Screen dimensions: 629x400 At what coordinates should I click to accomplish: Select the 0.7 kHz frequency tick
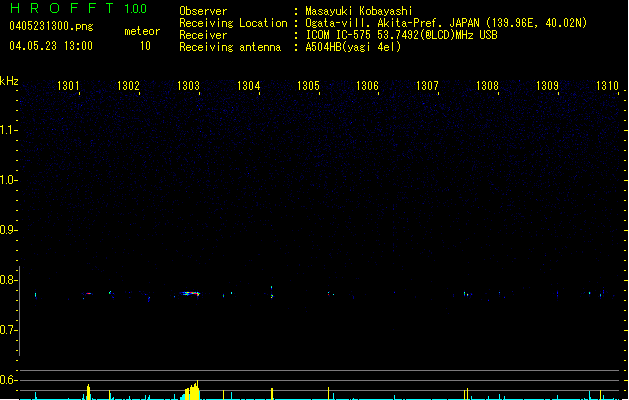coord(9,330)
